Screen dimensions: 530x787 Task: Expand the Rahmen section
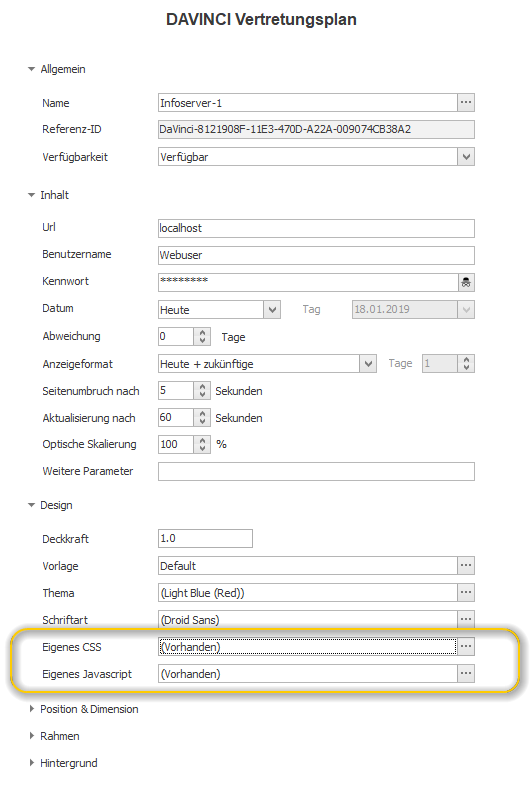pyautogui.click(x=32, y=736)
